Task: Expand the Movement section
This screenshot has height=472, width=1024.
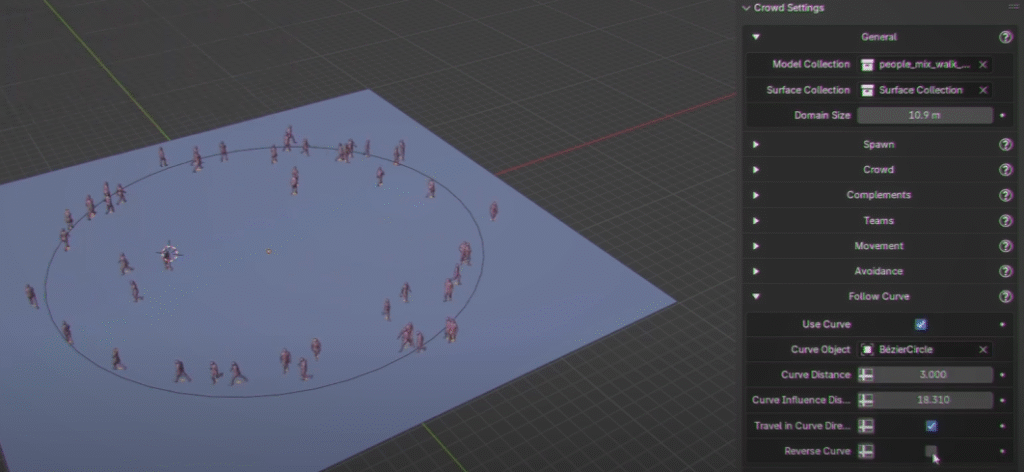Action: click(756, 246)
